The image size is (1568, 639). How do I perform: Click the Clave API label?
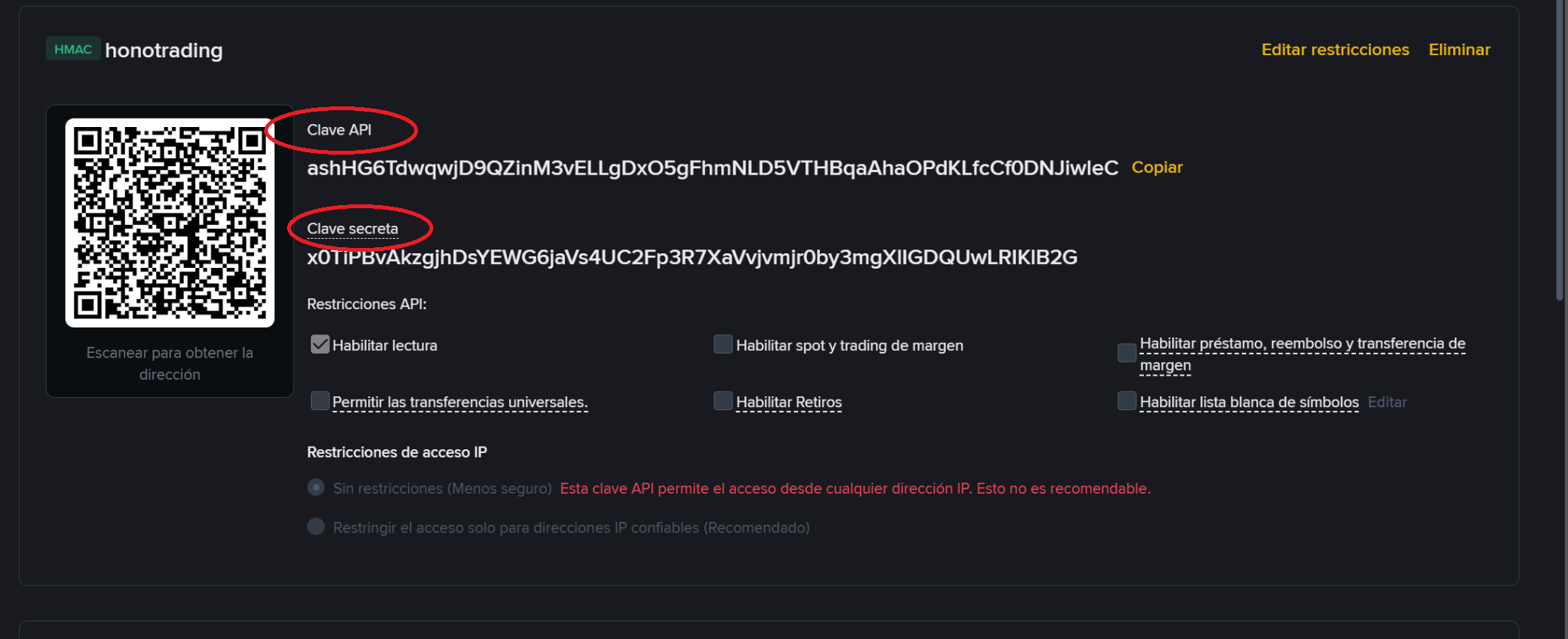[x=339, y=130]
